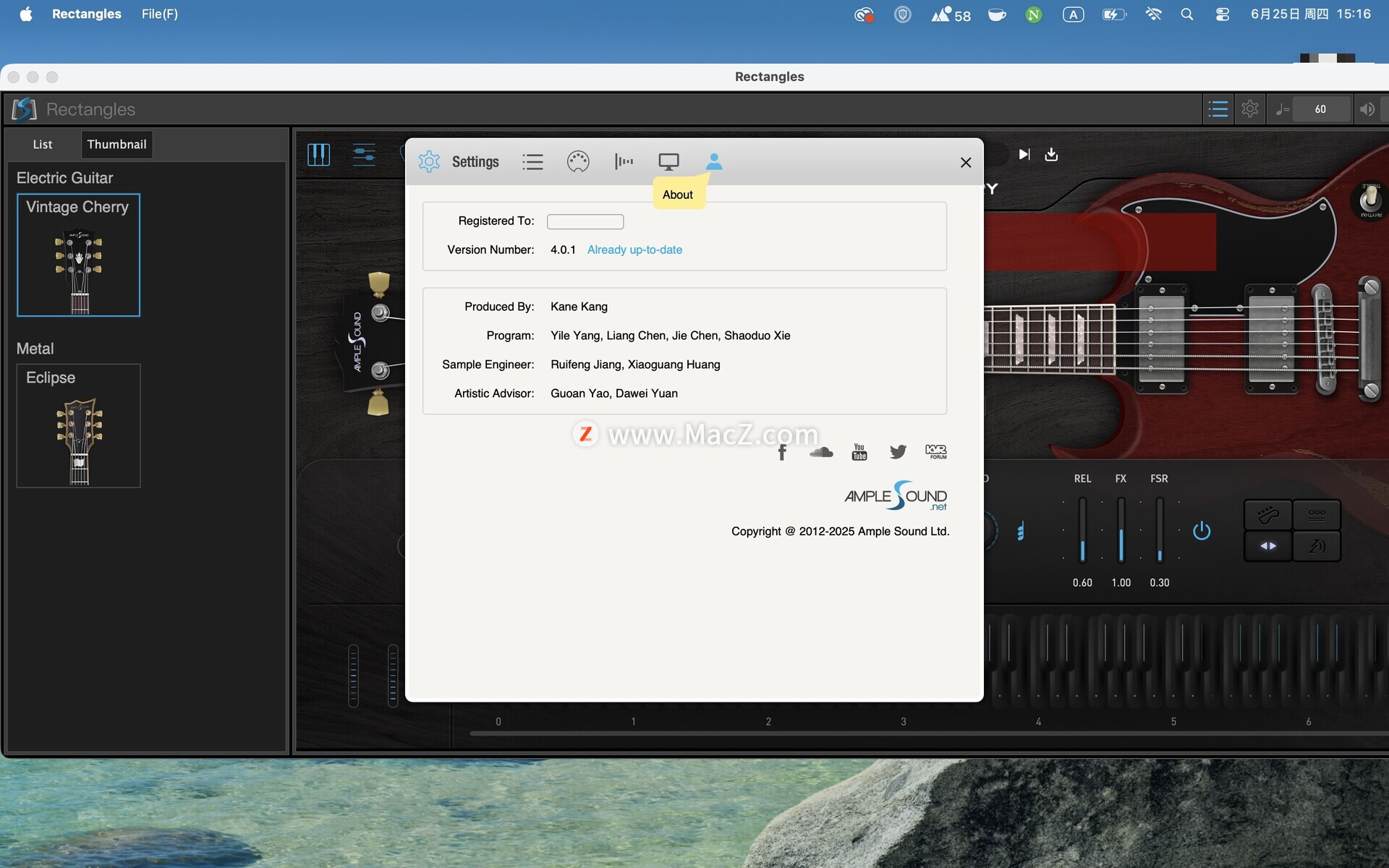The height and width of the screenshot is (868, 1389).
Task: Open the SoundCloud social link
Action: point(821,452)
